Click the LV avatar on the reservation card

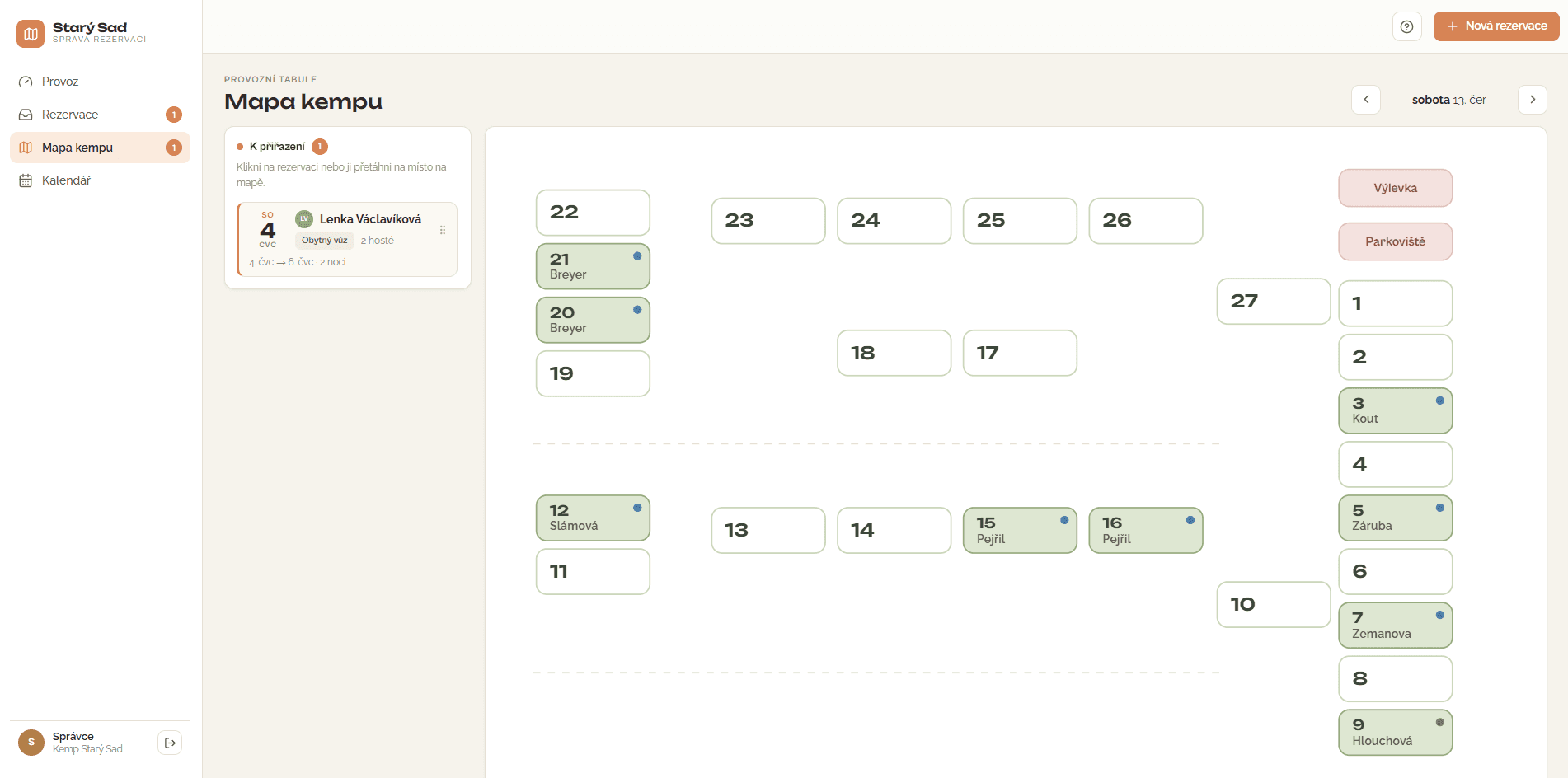pyautogui.click(x=304, y=218)
